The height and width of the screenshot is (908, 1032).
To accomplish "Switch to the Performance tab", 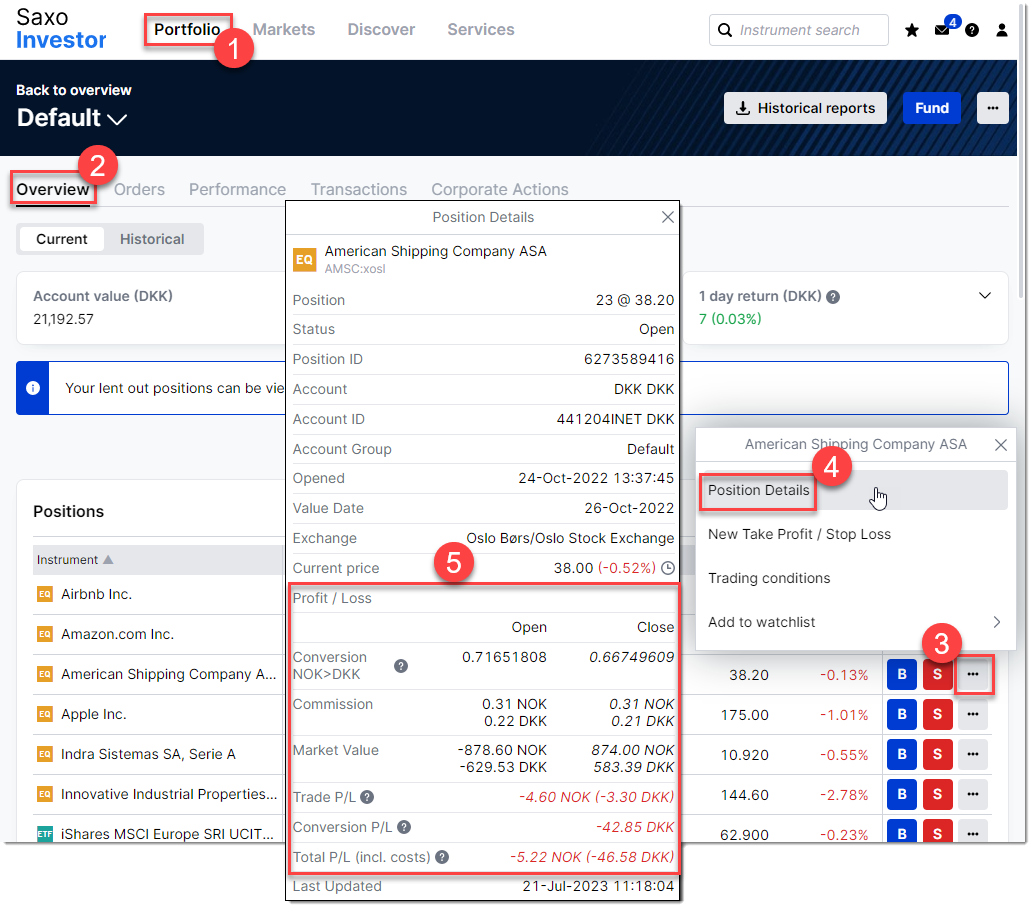I will tap(238, 189).
